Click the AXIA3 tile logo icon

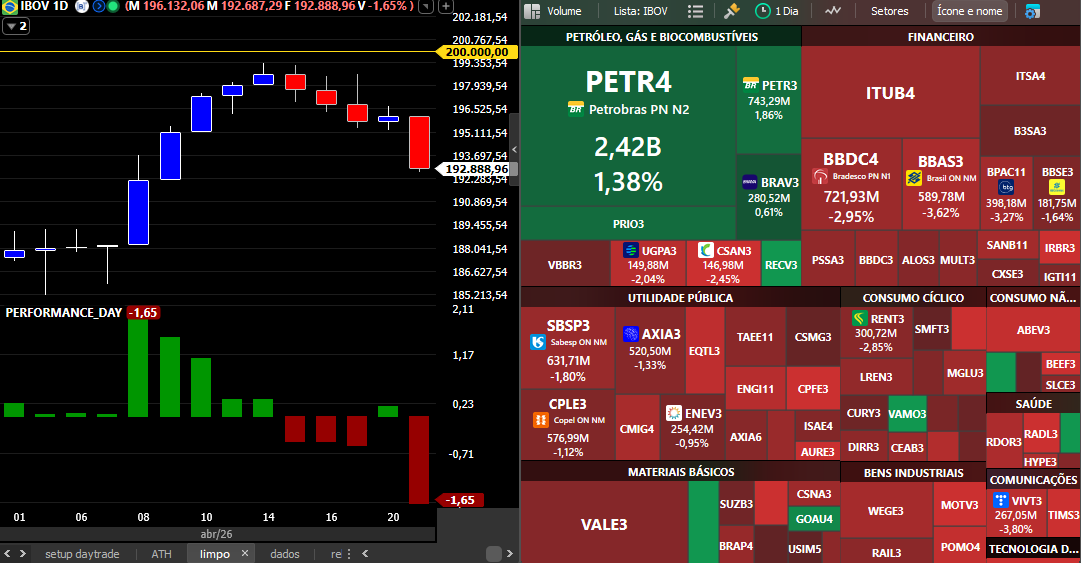point(631,334)
